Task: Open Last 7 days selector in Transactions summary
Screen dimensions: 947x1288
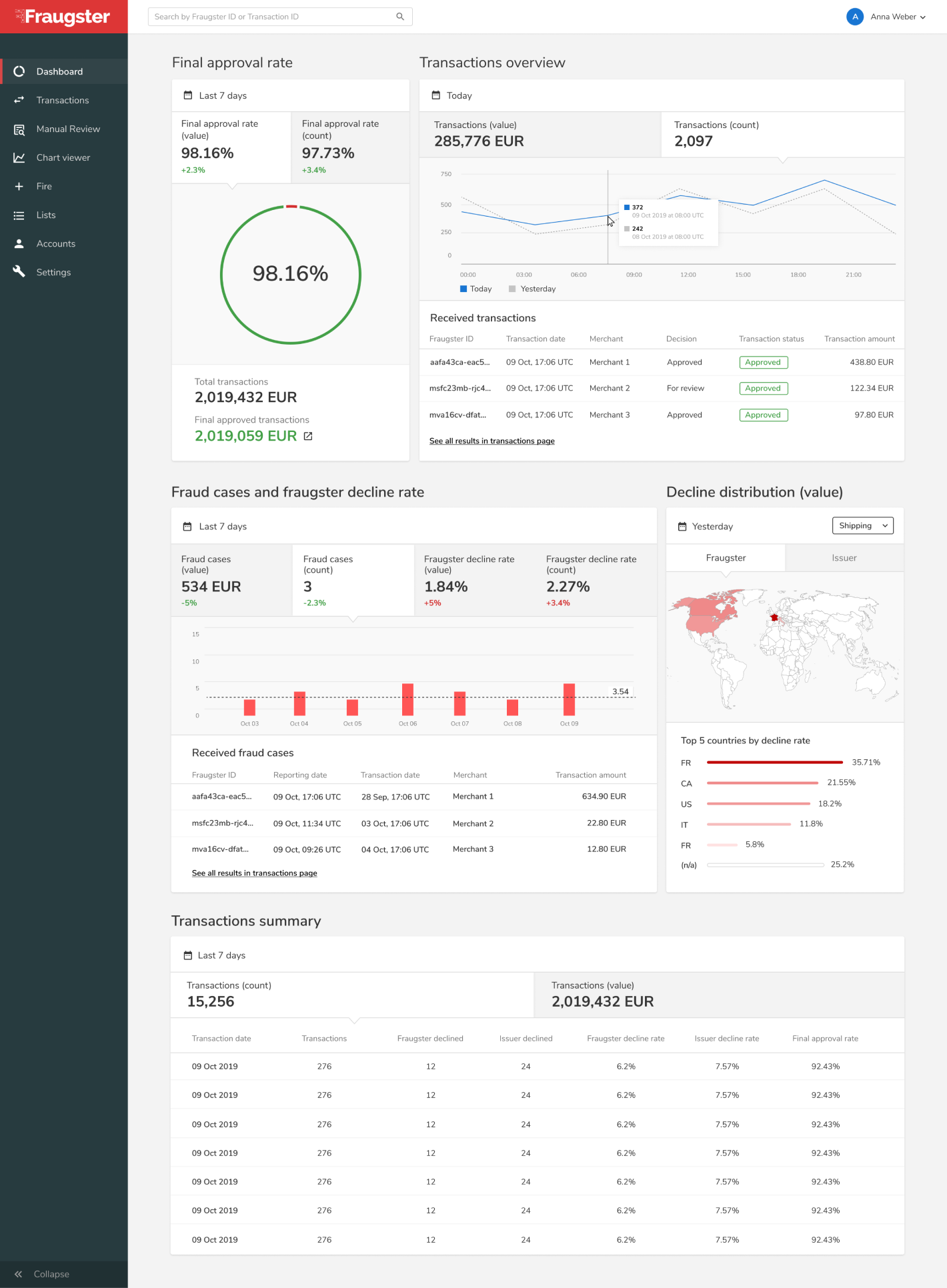Action: point(215,955)
